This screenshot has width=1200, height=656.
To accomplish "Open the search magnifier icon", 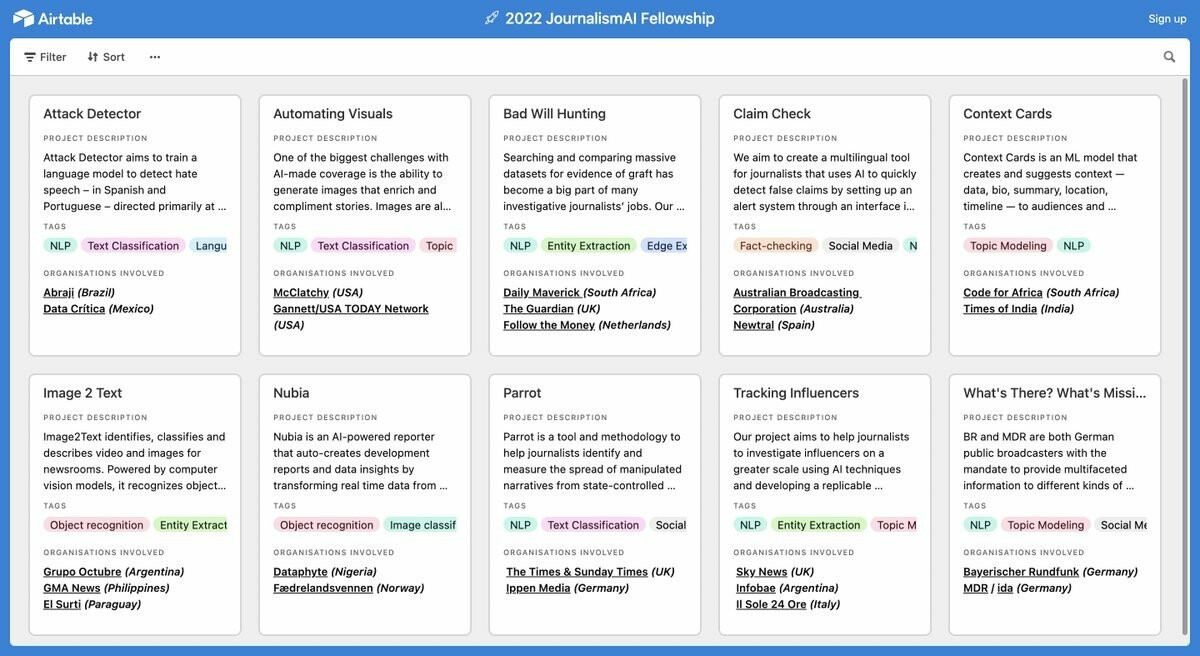I will (1169, 57).
